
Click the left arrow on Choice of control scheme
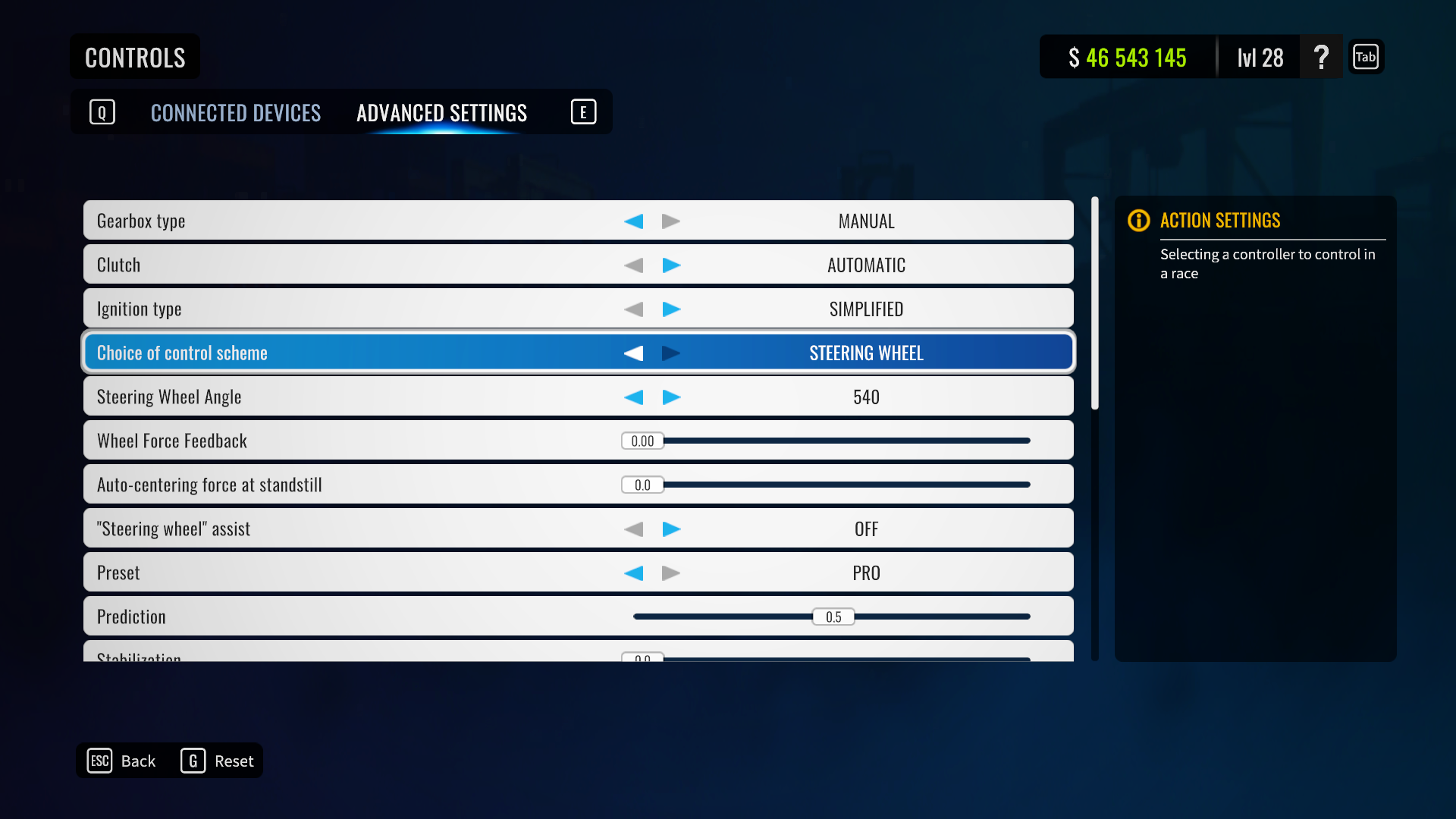click(x=634, y=352)
